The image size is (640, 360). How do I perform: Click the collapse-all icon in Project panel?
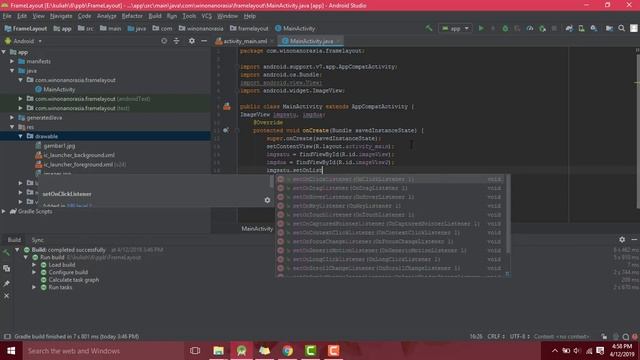[176, 41]
